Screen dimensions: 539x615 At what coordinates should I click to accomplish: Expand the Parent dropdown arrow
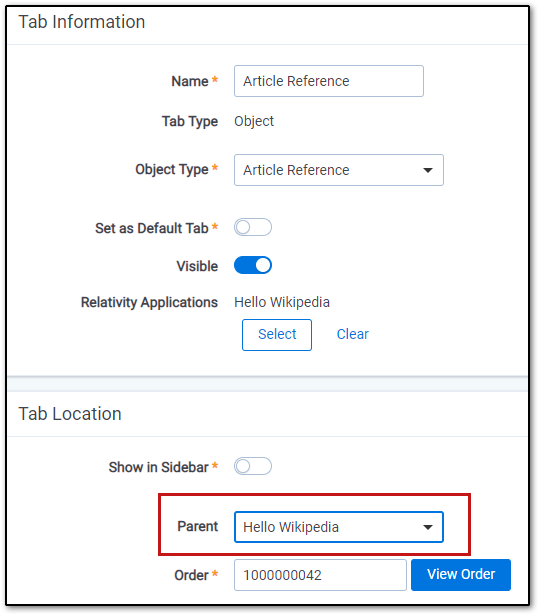click(428, 527)
